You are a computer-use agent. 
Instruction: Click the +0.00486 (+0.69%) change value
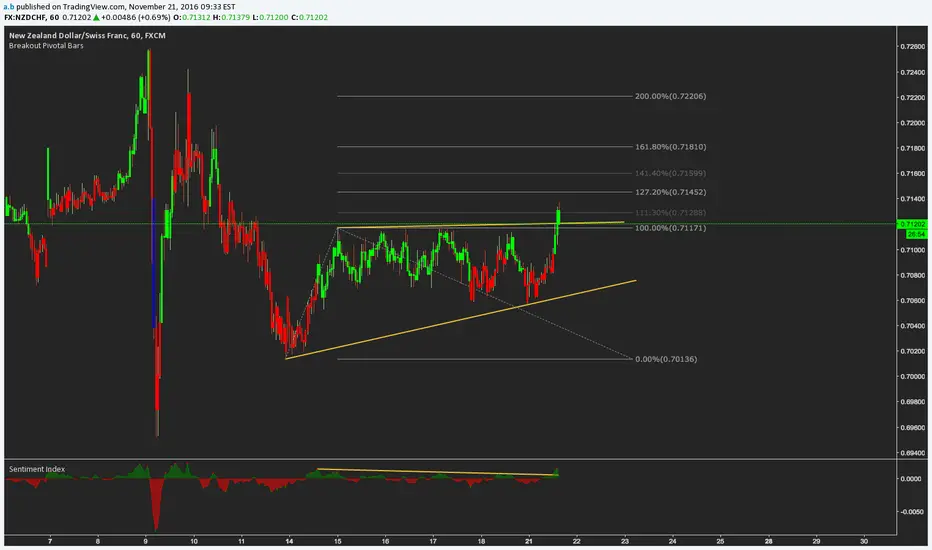click(136, 17)
